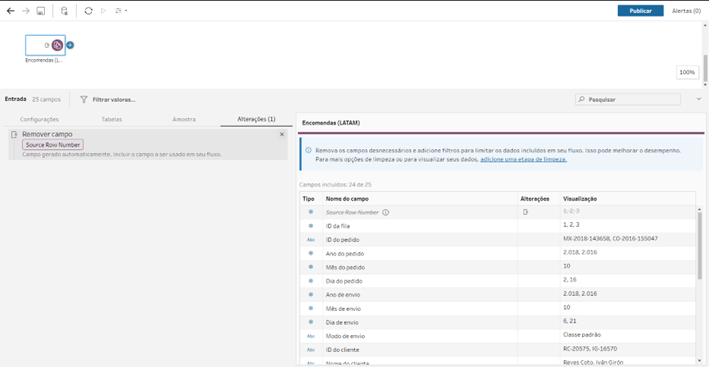Select the Encomendas input step icon
Viewport: 709px width, 367px height.
point(57,45)
